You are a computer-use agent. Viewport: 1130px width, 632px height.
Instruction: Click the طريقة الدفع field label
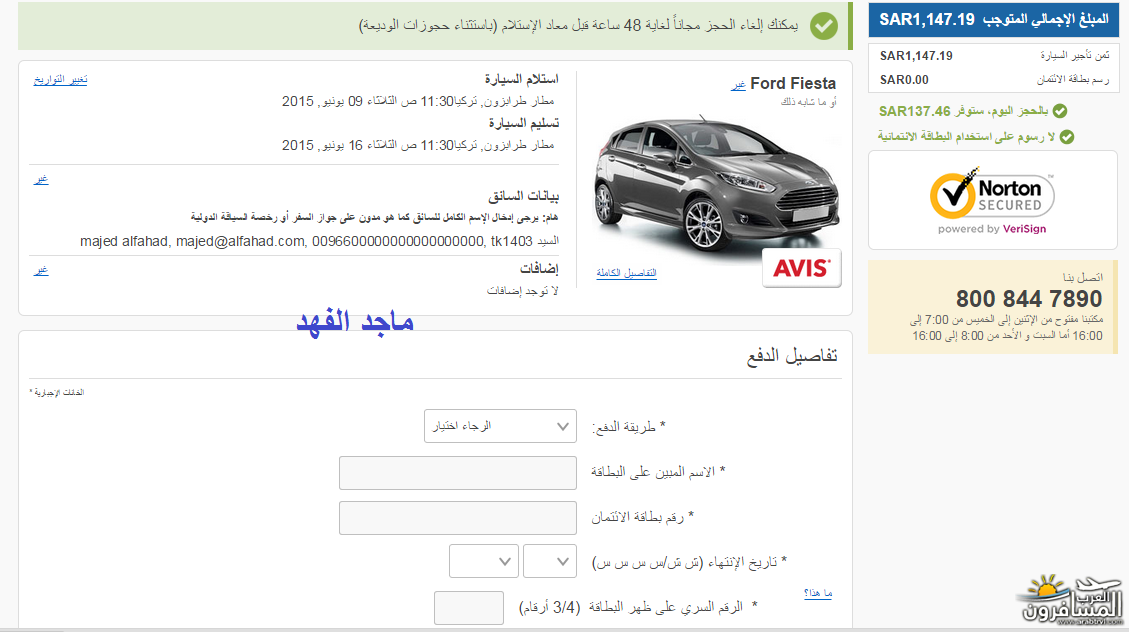tap(628, 427)
